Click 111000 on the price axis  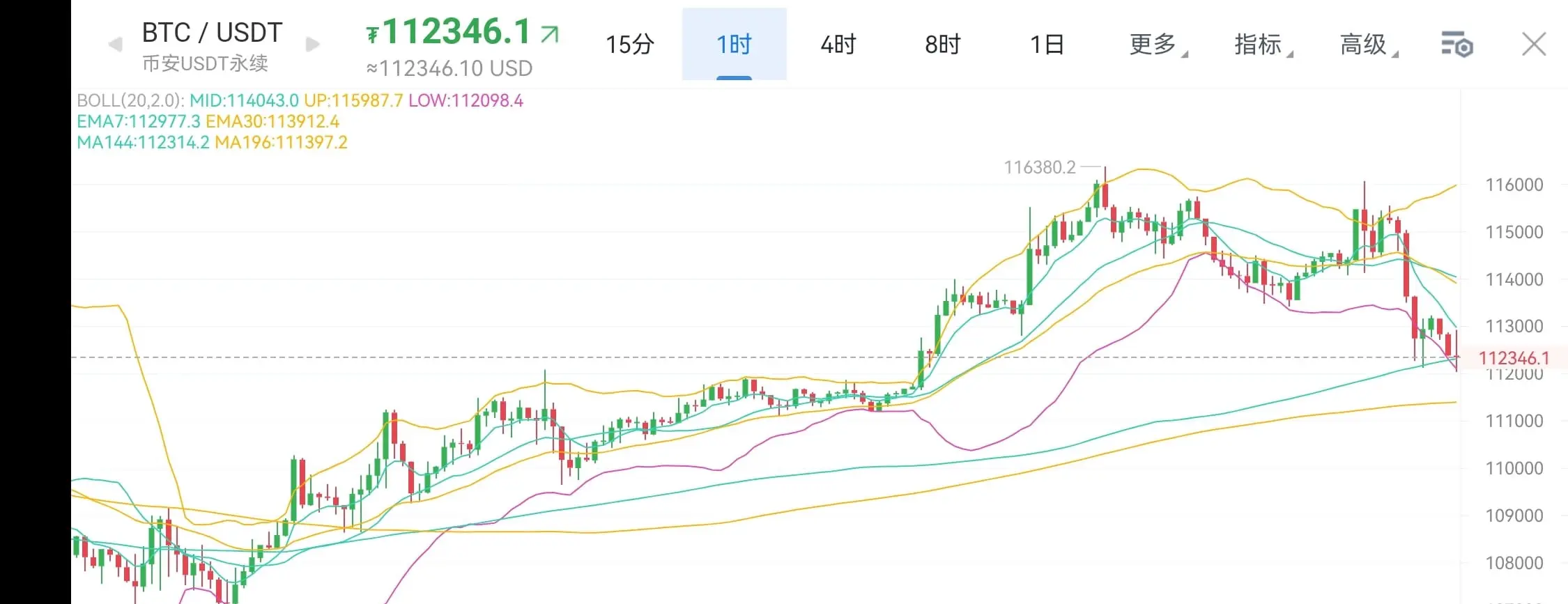[x=1514, y=421]
